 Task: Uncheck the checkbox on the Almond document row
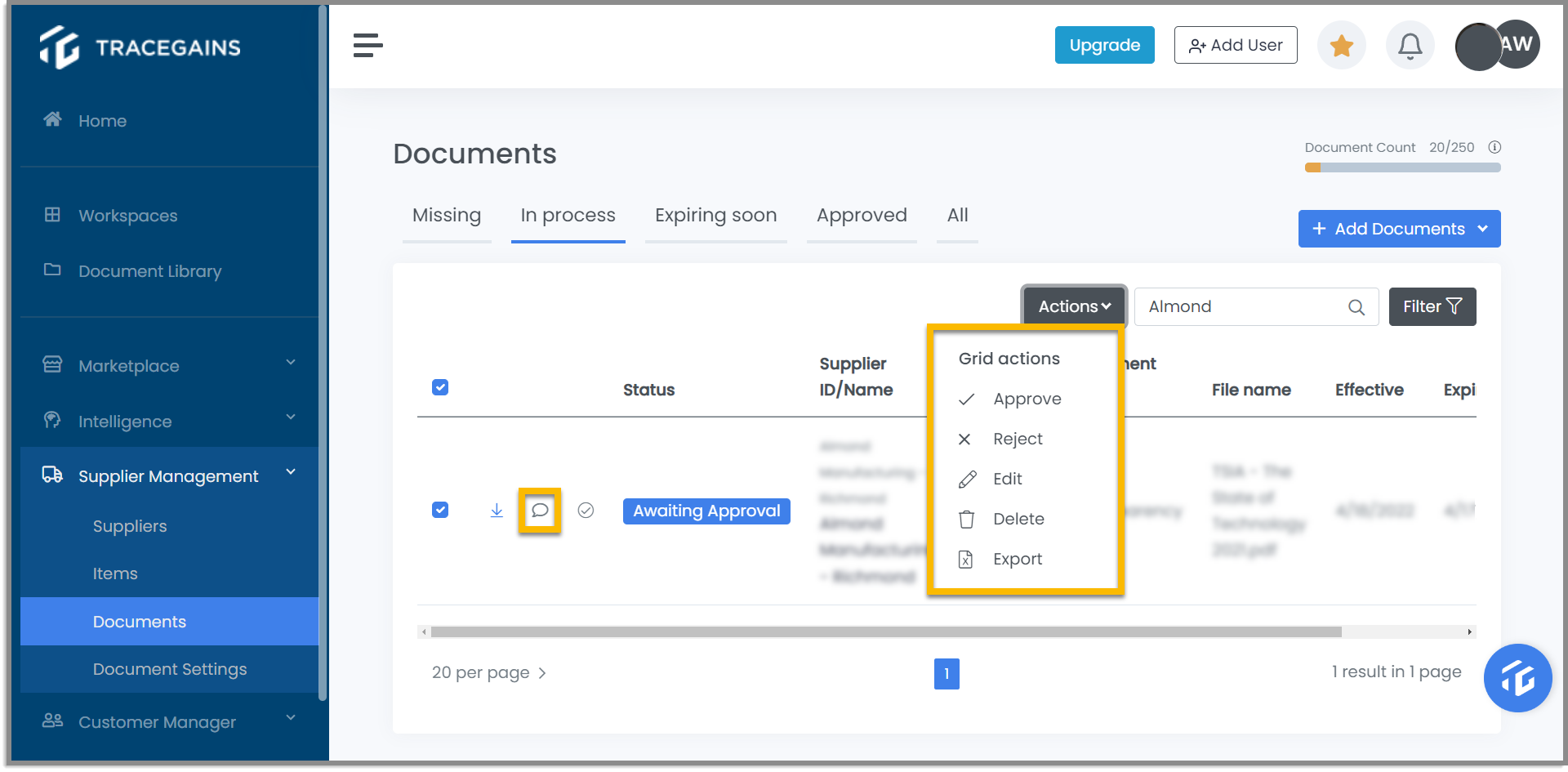(x=440, y=509)
